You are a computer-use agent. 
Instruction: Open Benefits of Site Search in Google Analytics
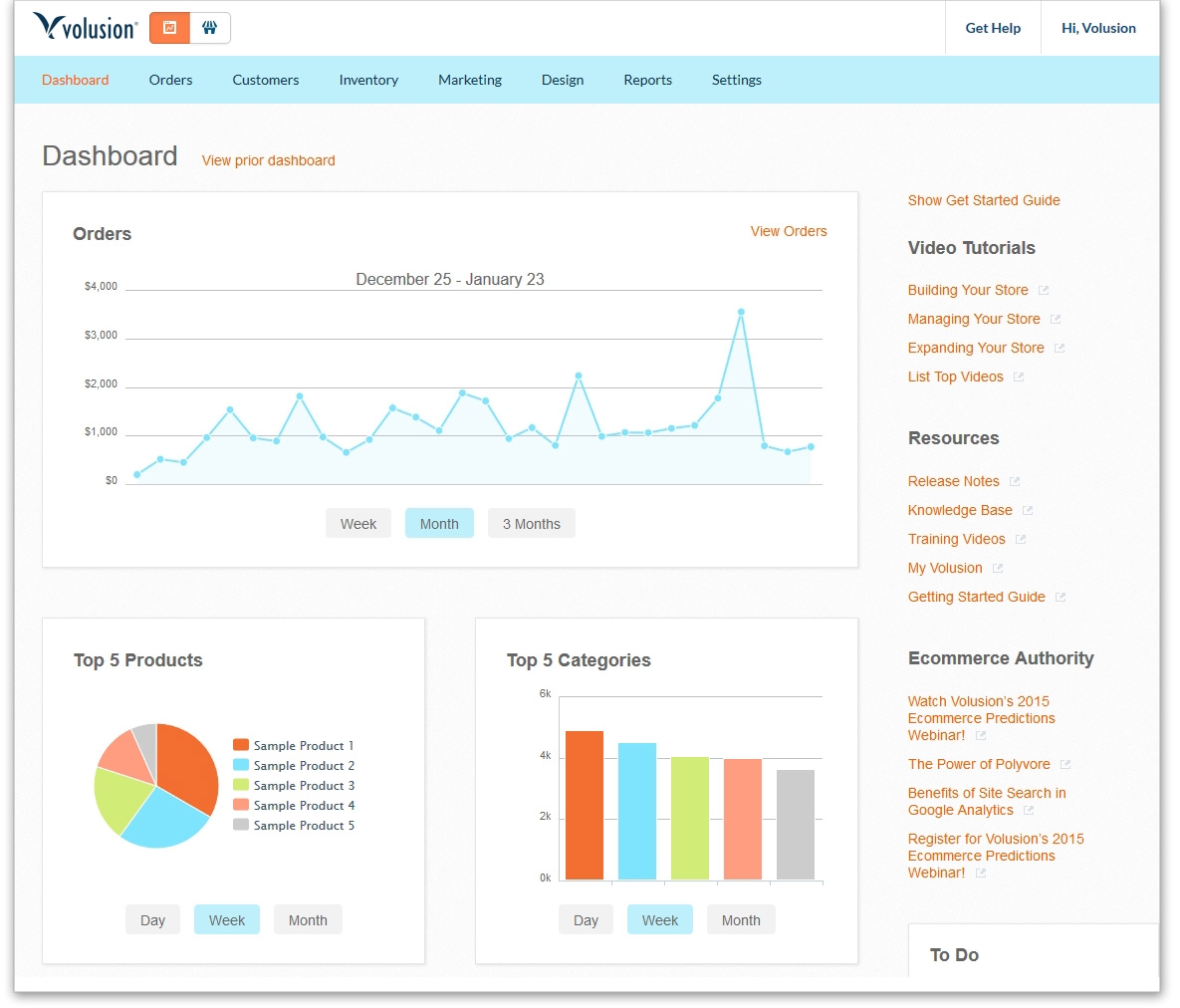coord(987,802)
